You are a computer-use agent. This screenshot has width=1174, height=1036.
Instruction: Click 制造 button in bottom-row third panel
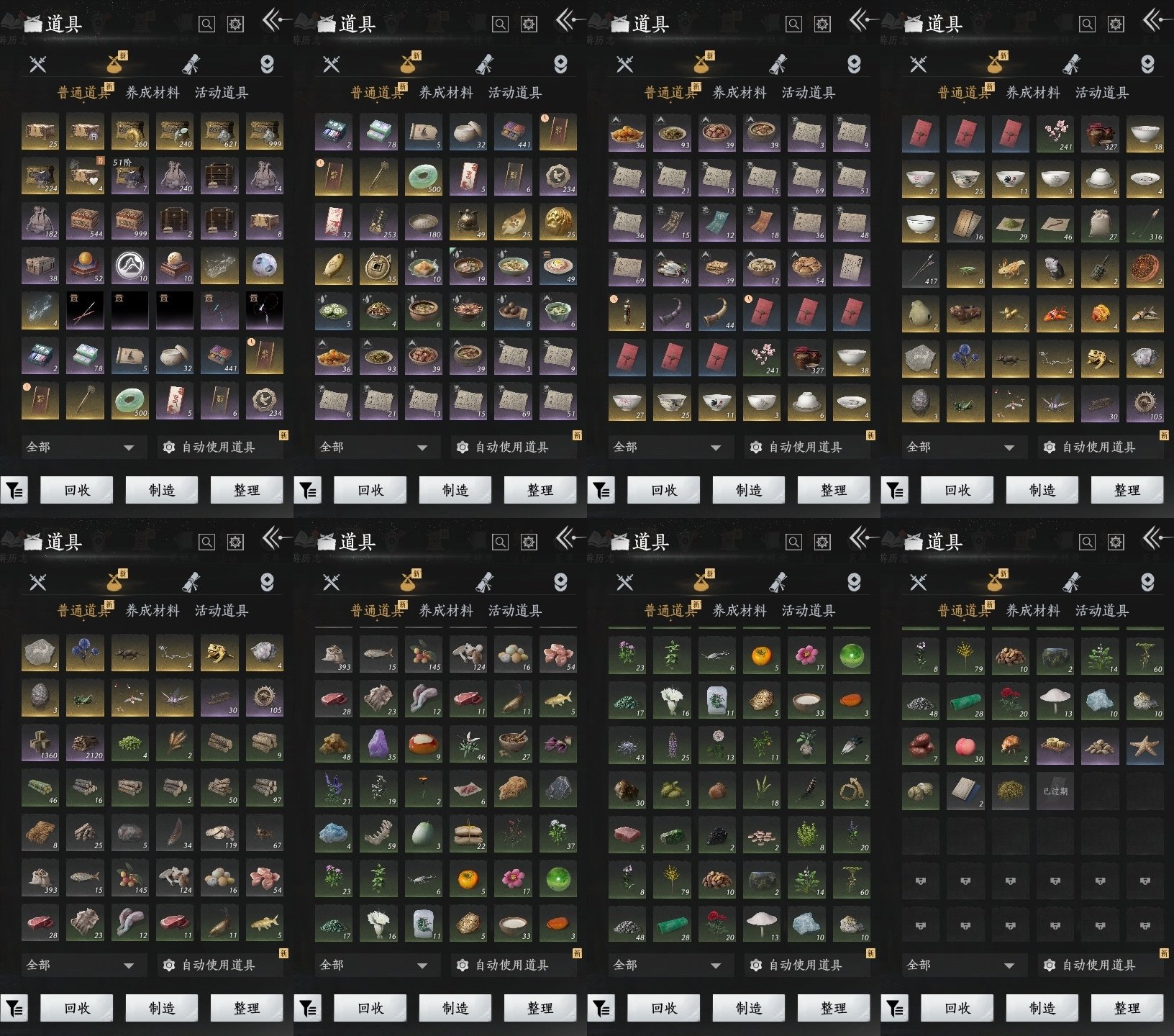[749, 1008]
